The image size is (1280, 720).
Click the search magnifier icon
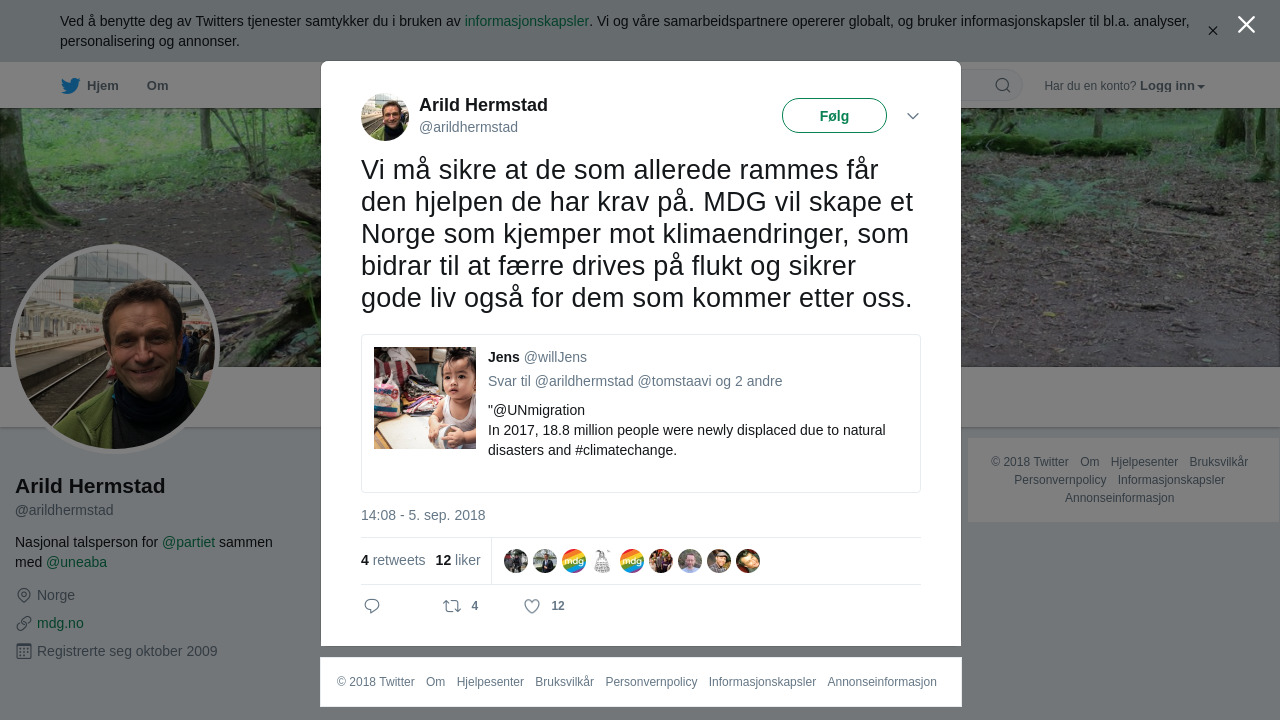click(1003, 85)
